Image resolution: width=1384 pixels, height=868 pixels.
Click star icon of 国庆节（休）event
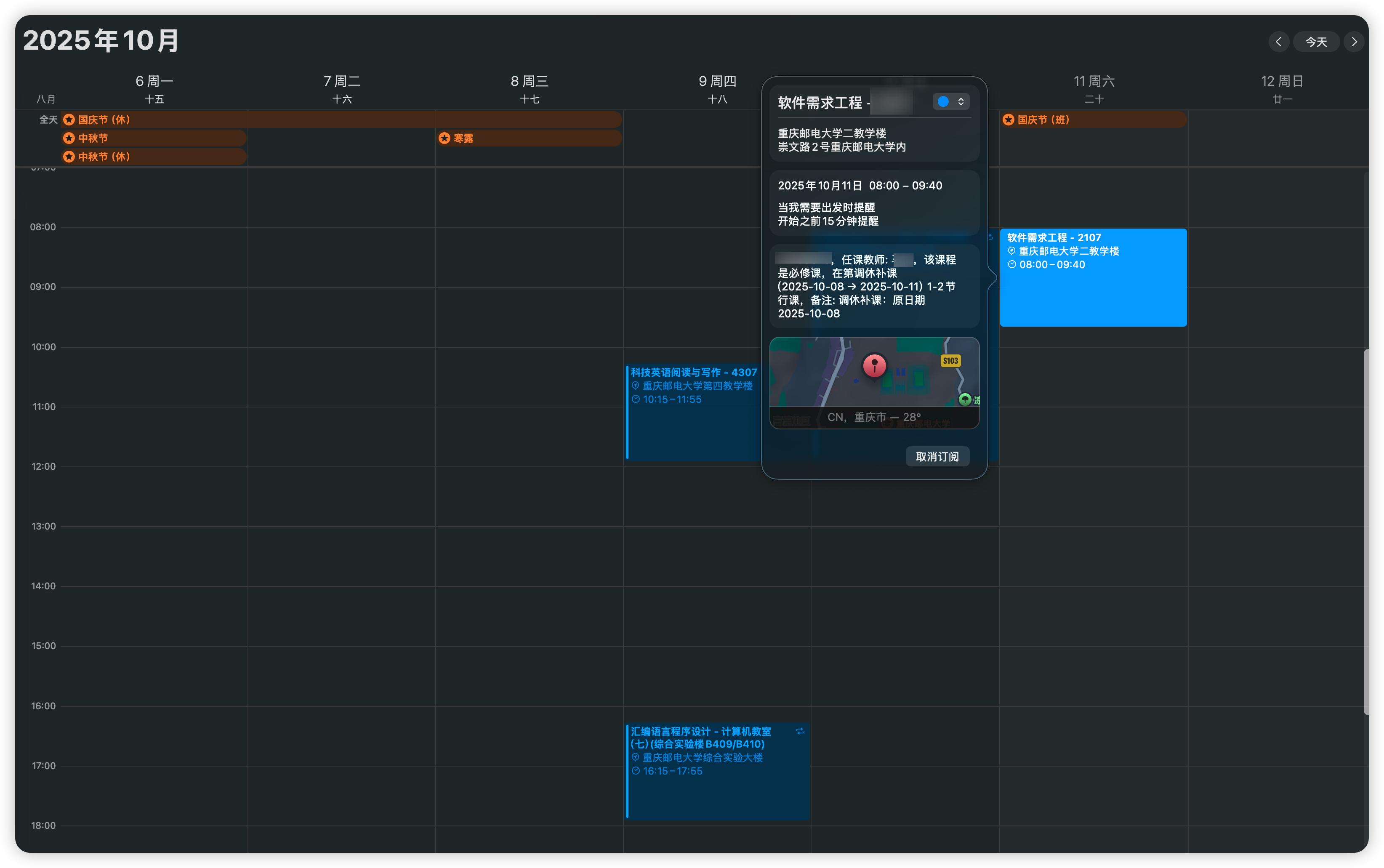69,120
